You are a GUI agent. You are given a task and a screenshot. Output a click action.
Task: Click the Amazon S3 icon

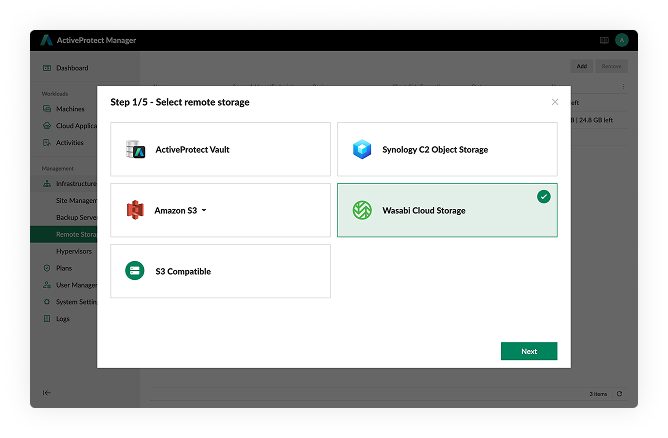(x=136, y=210)
